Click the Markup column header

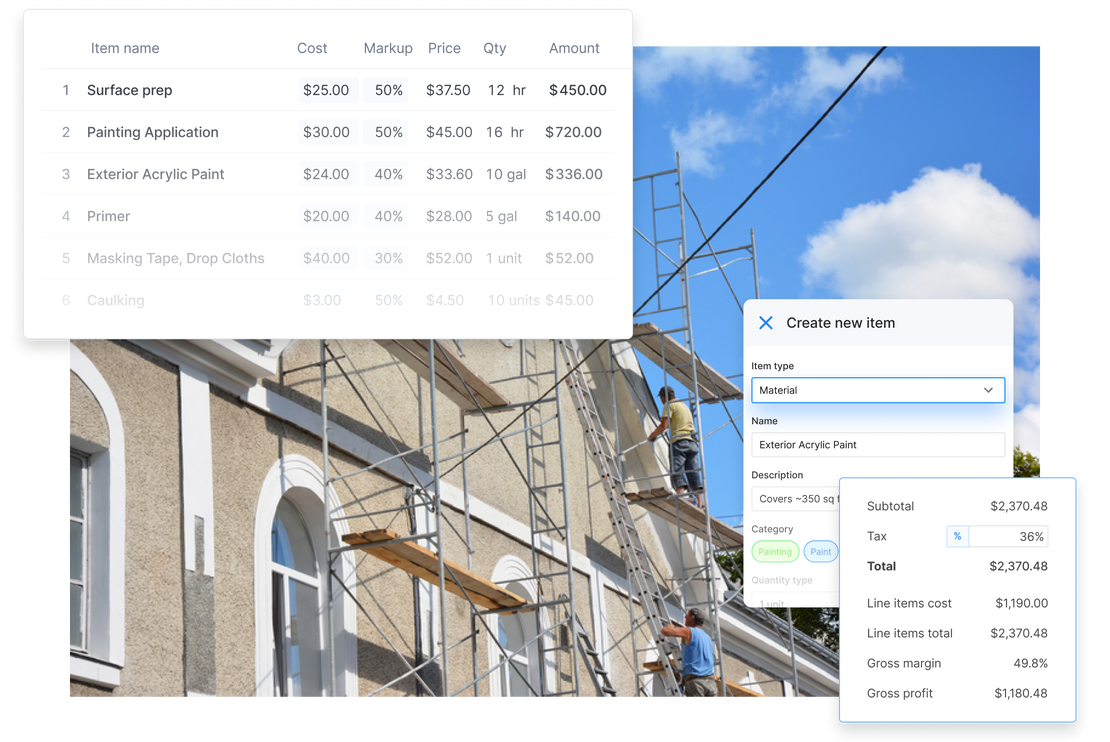(388, 48)
